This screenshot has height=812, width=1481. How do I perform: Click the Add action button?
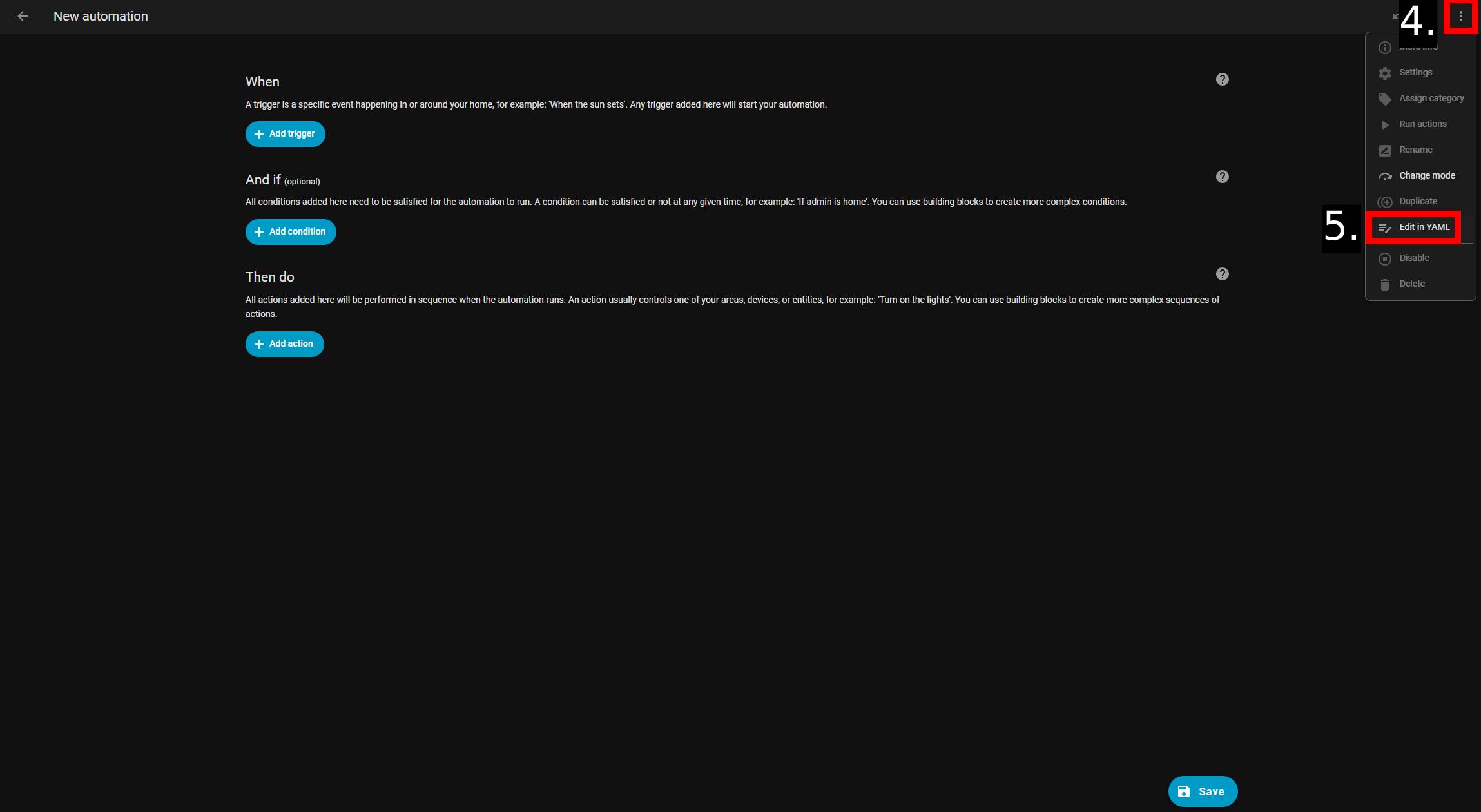click(284, 343)
